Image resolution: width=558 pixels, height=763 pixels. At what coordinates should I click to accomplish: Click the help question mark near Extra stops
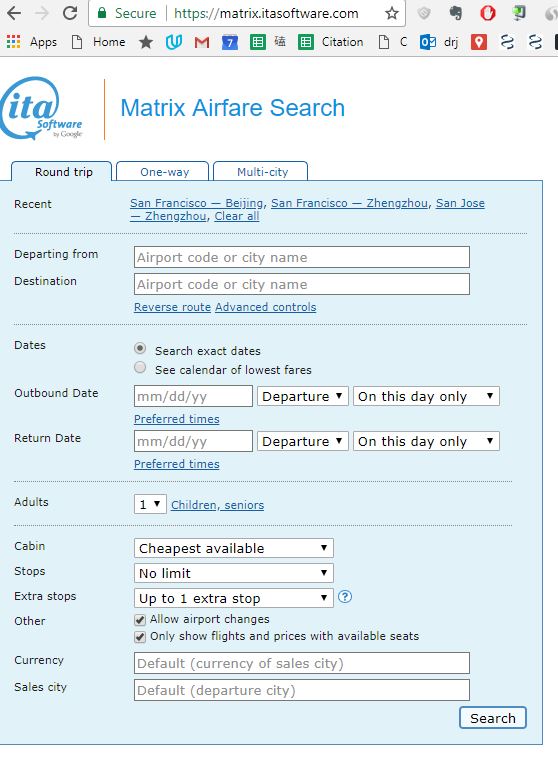coord(345,597)
